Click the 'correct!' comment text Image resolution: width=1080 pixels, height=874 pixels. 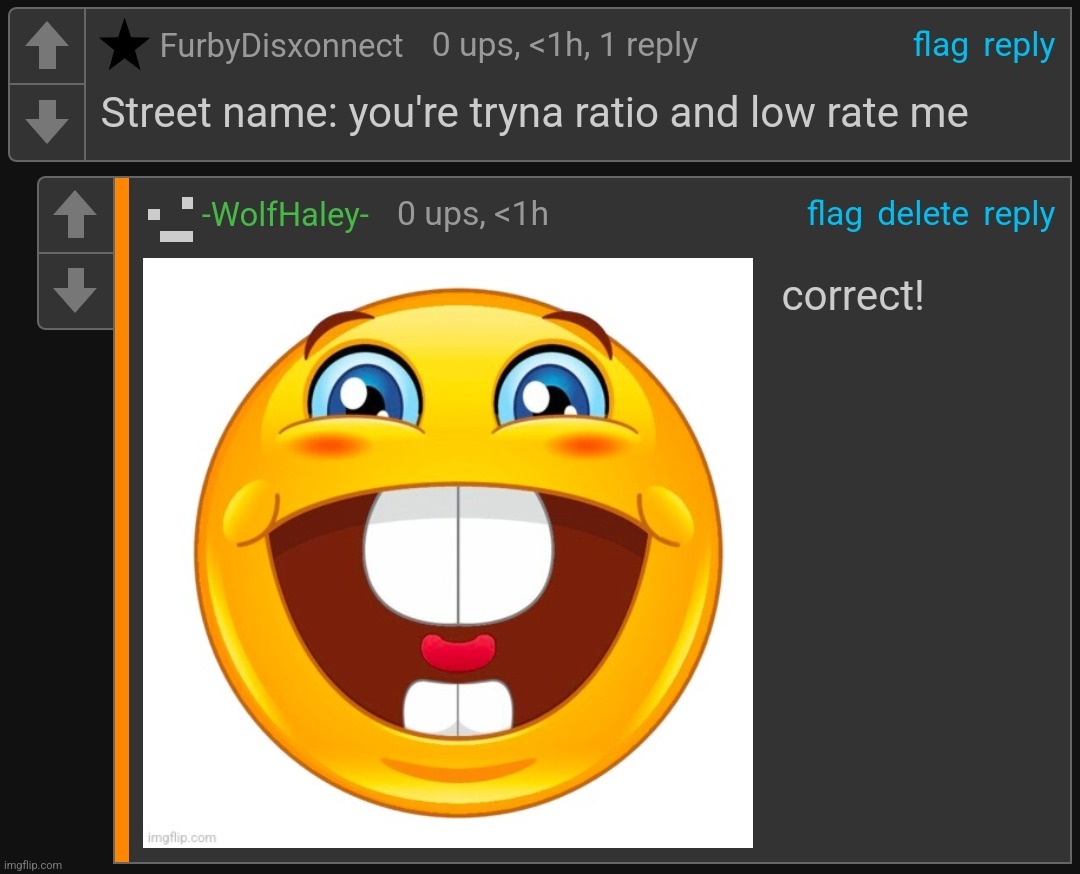853,296
